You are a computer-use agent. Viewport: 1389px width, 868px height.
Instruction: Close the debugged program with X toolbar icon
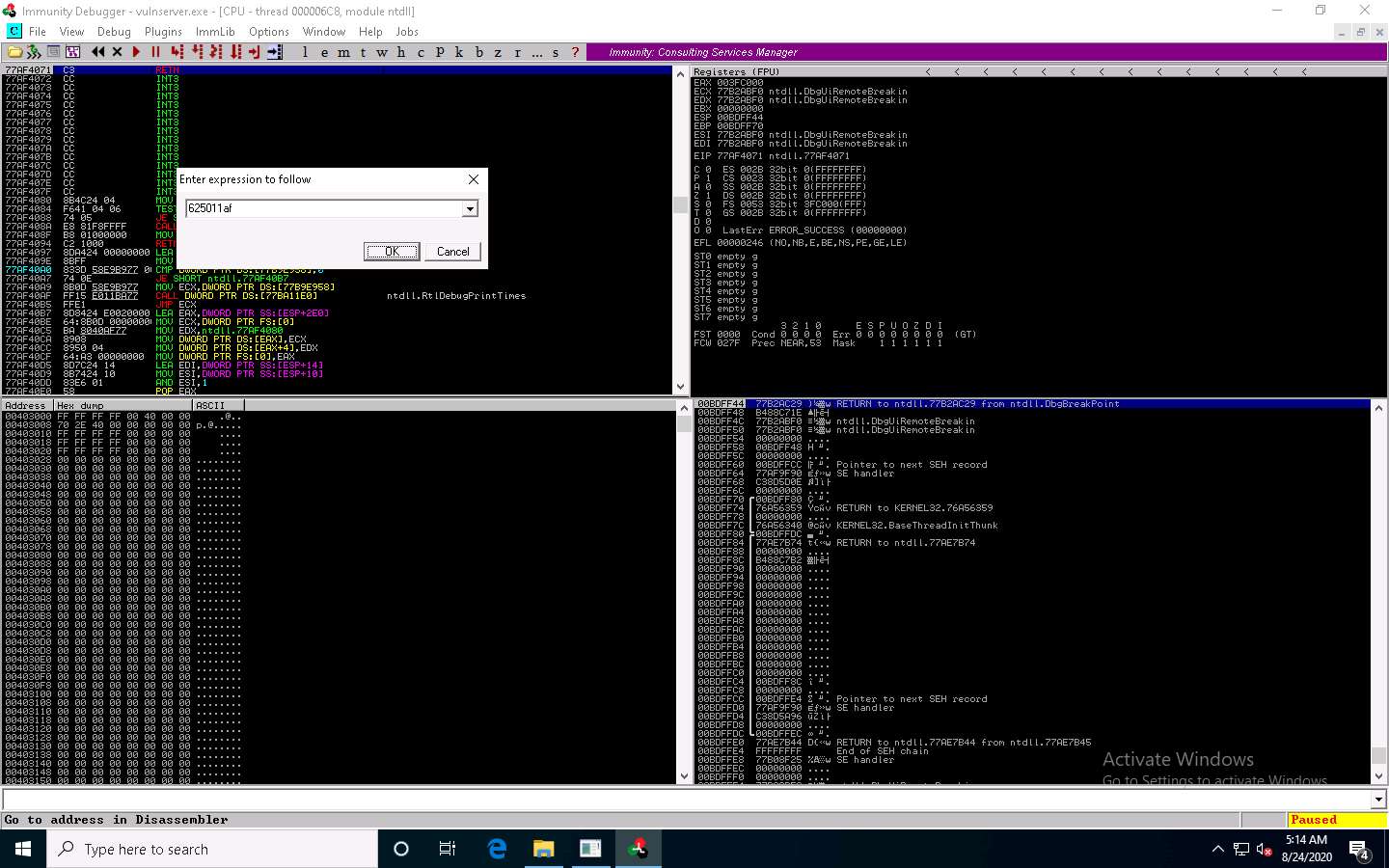(x=117, y=52)
